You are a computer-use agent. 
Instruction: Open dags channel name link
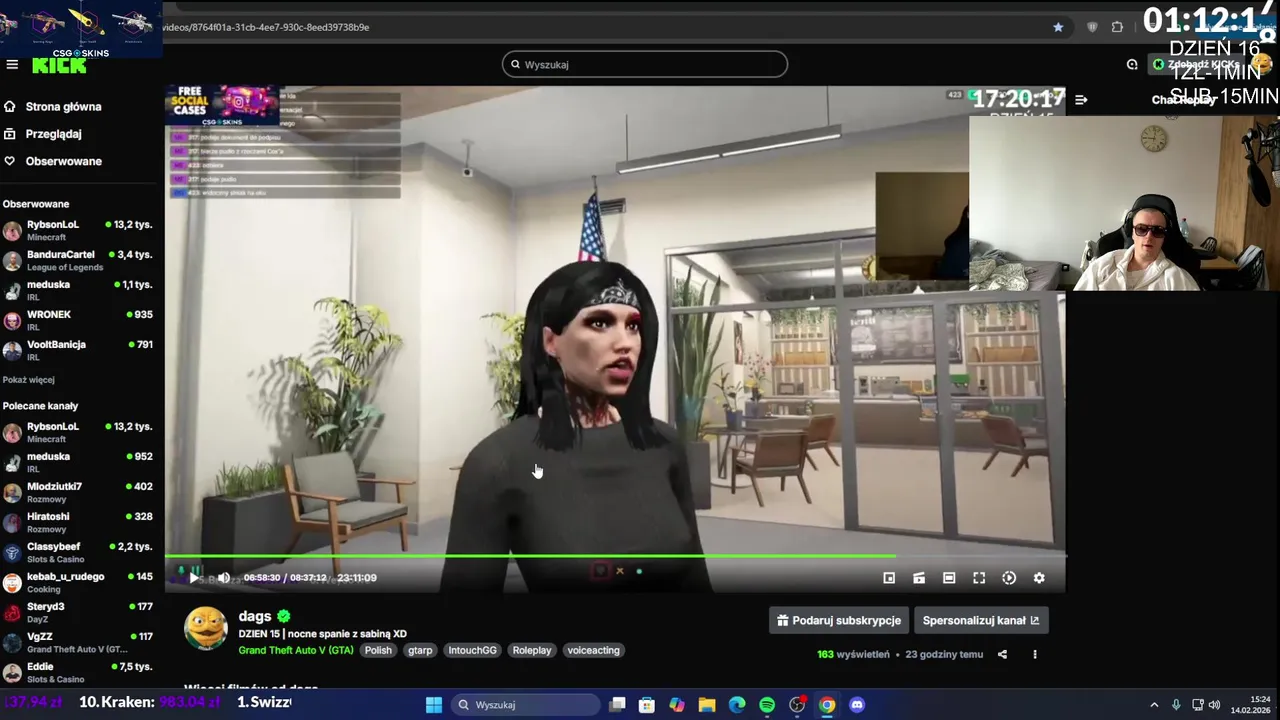tap(255, 616)
